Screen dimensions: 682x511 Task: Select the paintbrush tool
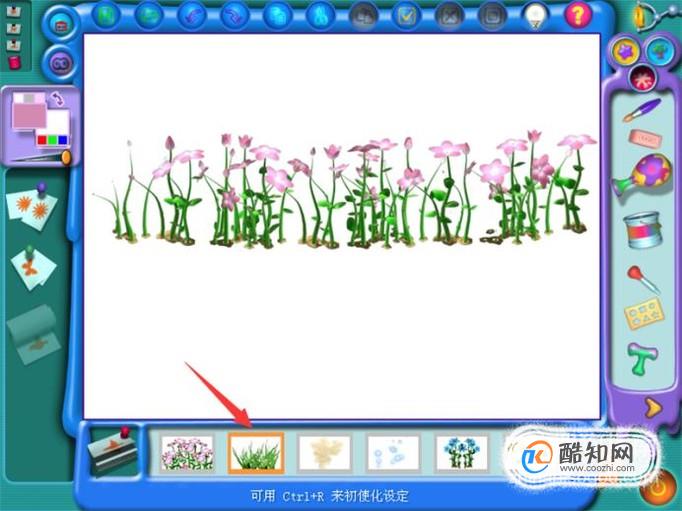click(642, 110)
